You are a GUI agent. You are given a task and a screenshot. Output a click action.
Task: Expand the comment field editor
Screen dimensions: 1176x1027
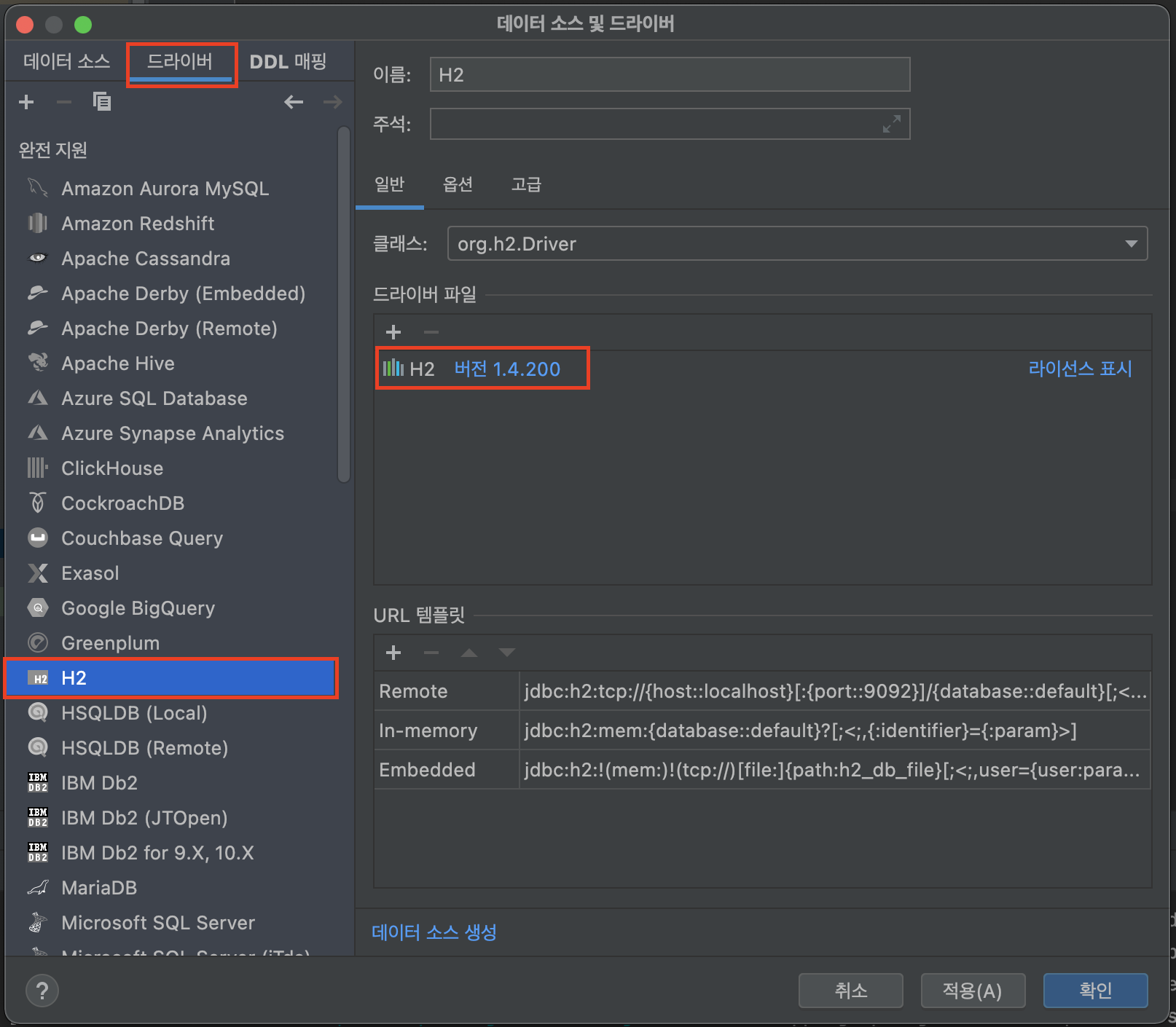tap(892, 124)
